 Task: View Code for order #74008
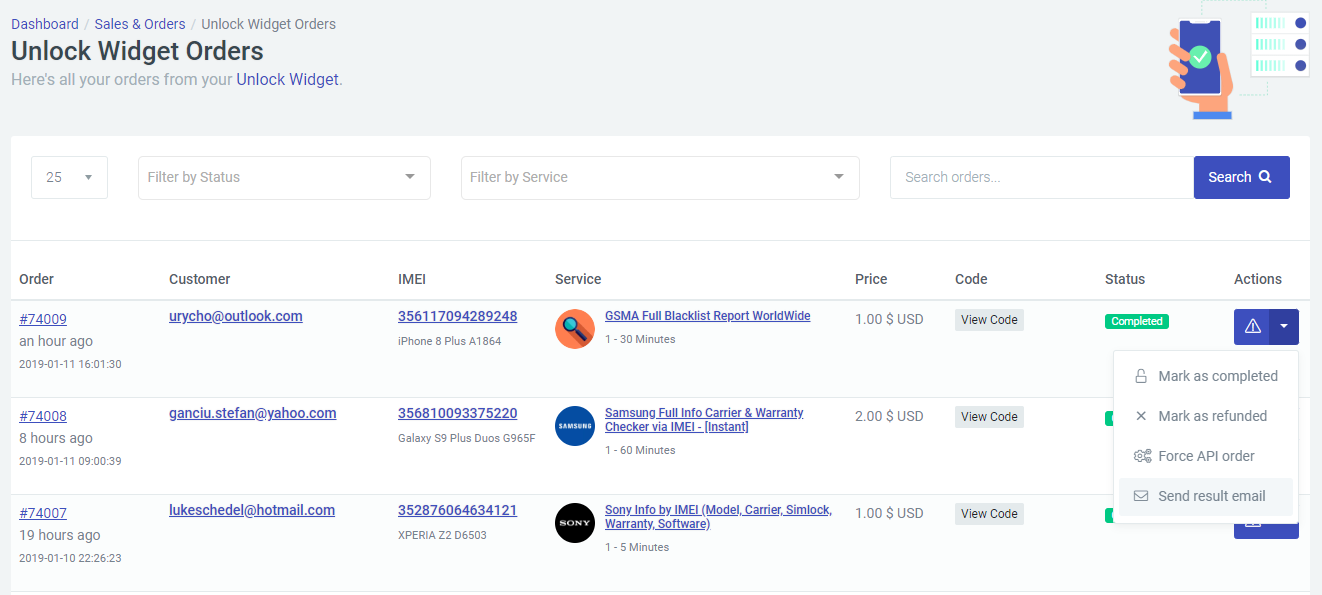pyautogui.click(x=989, y=417)
